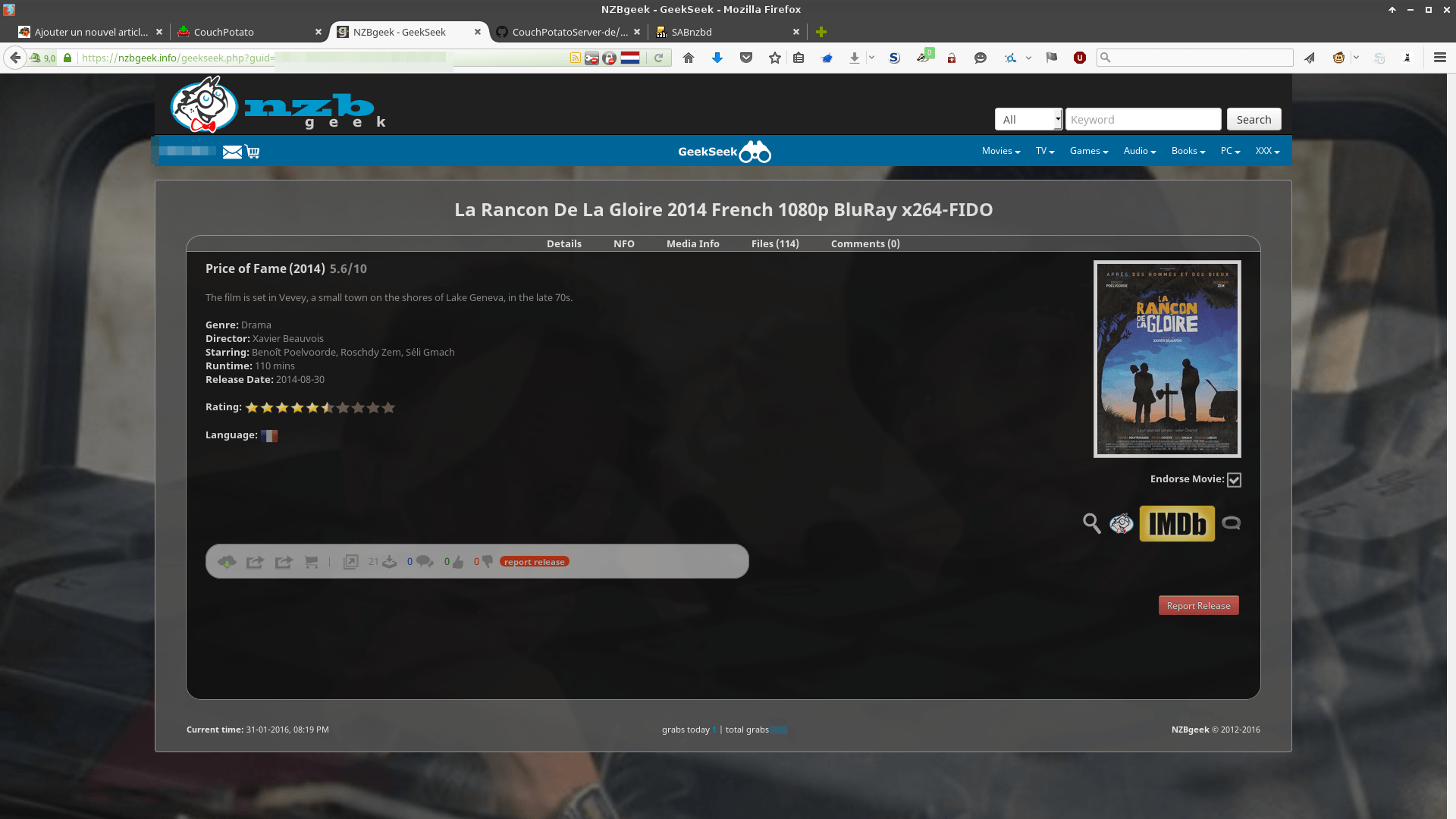Click the Dutch flag icon in URL bar

[x=630, y=58]
